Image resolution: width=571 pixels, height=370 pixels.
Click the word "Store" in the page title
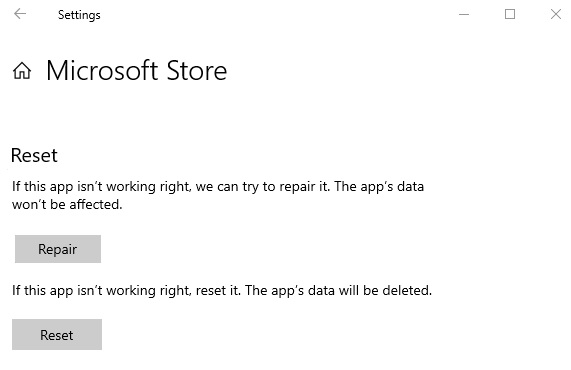197,70
